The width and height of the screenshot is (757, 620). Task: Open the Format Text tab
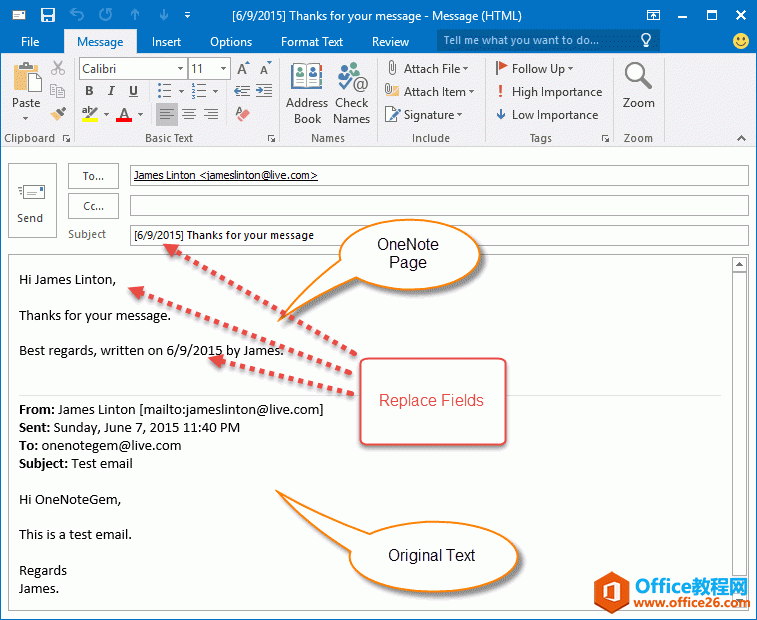[311, 42]
